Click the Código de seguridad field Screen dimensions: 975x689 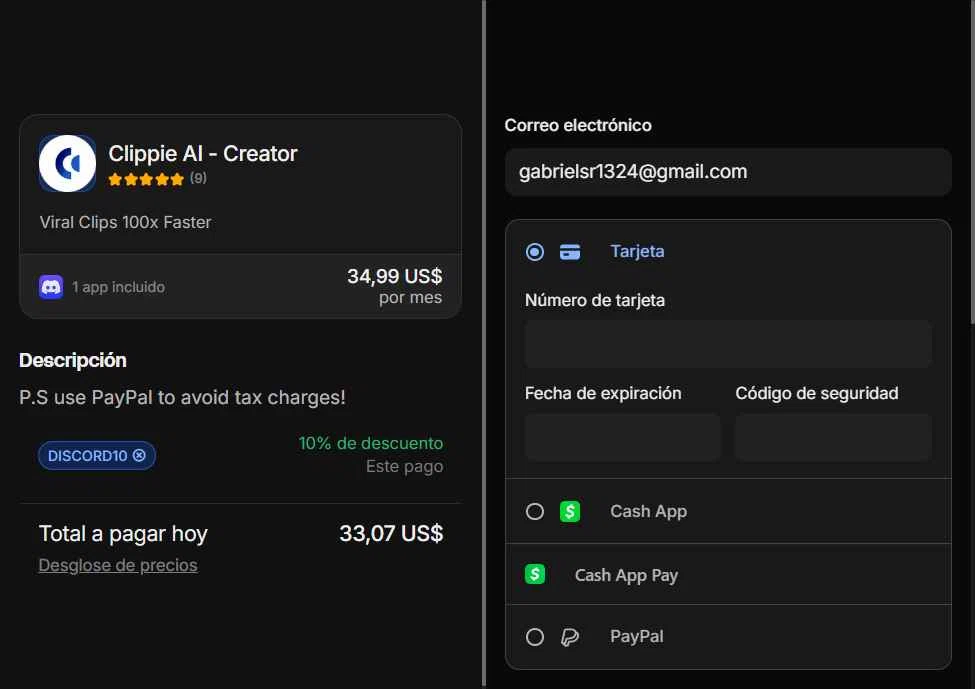tap(833, 437)
